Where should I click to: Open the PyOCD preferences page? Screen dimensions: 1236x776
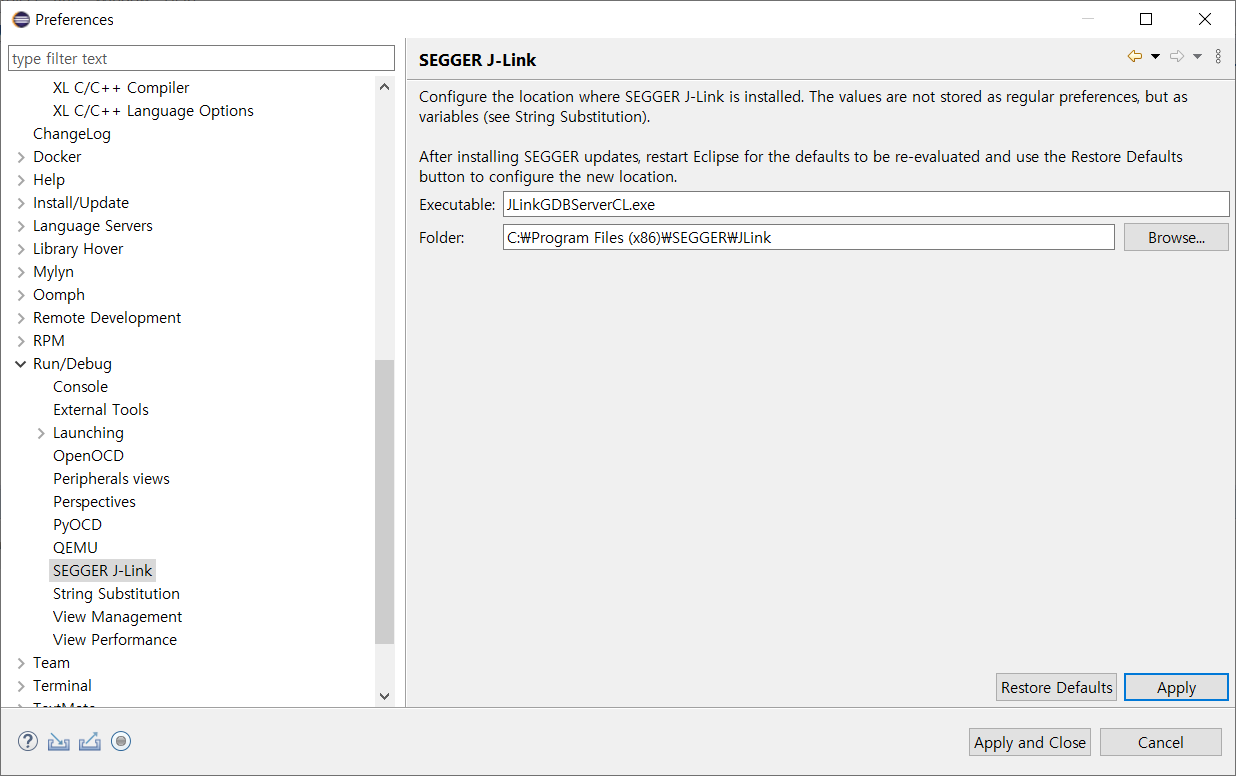78,525
